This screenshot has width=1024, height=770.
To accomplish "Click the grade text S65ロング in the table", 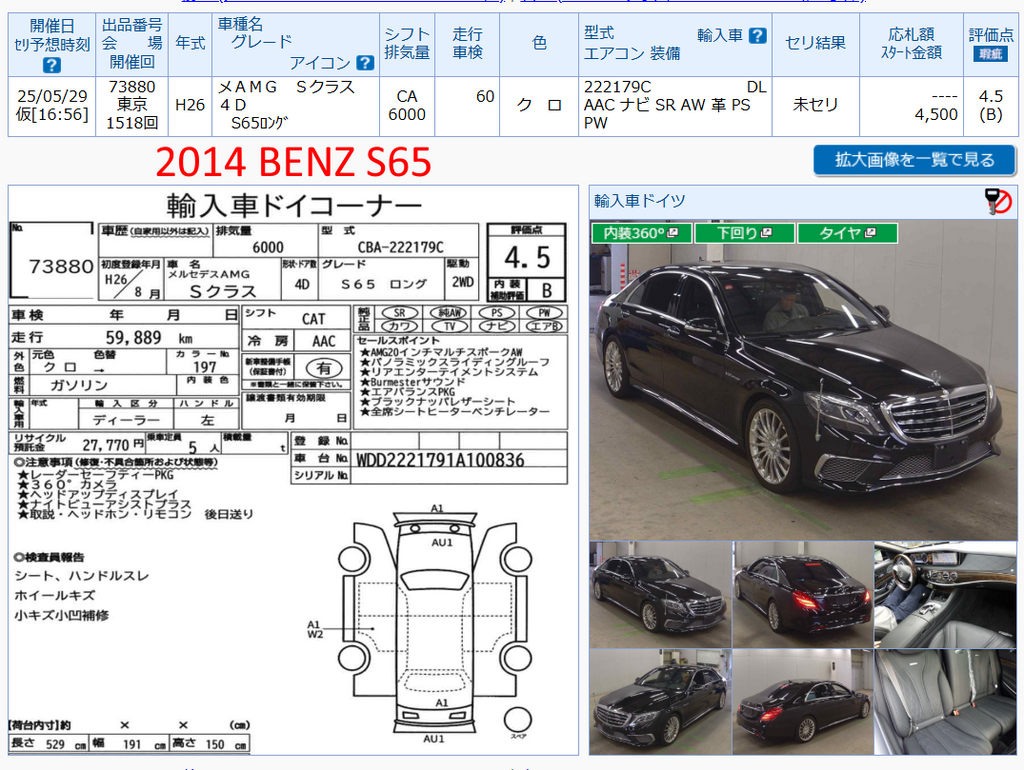I will pos(259,123).
